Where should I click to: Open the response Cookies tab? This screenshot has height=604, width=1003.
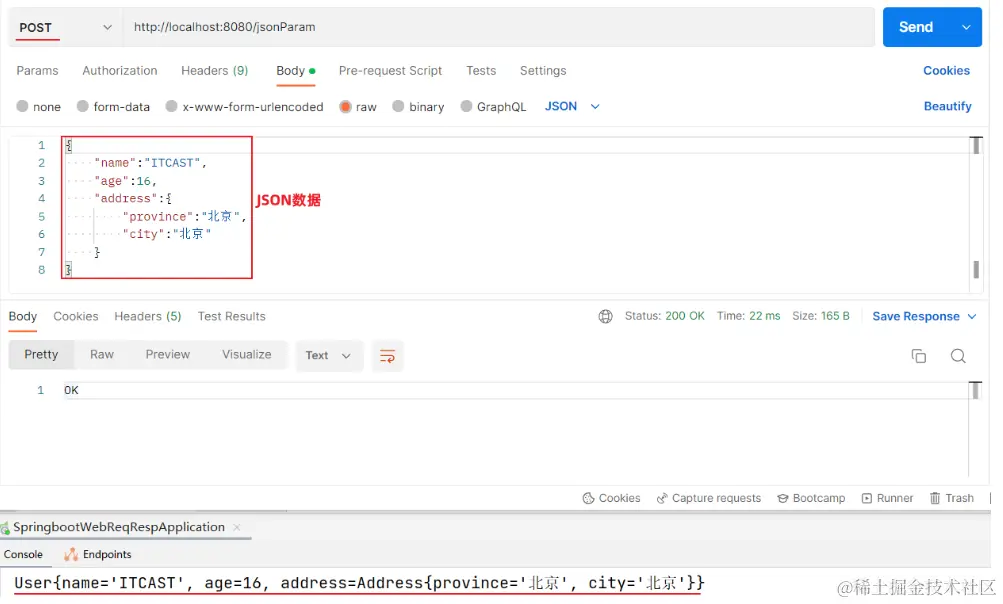coord(75,316)
